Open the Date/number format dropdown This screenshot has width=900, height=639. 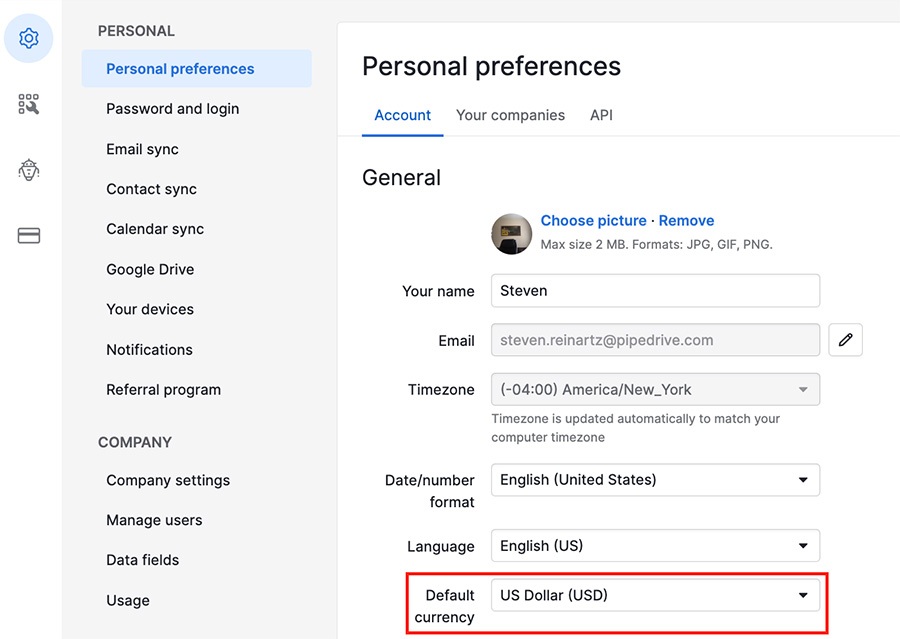tap(655, 480)
